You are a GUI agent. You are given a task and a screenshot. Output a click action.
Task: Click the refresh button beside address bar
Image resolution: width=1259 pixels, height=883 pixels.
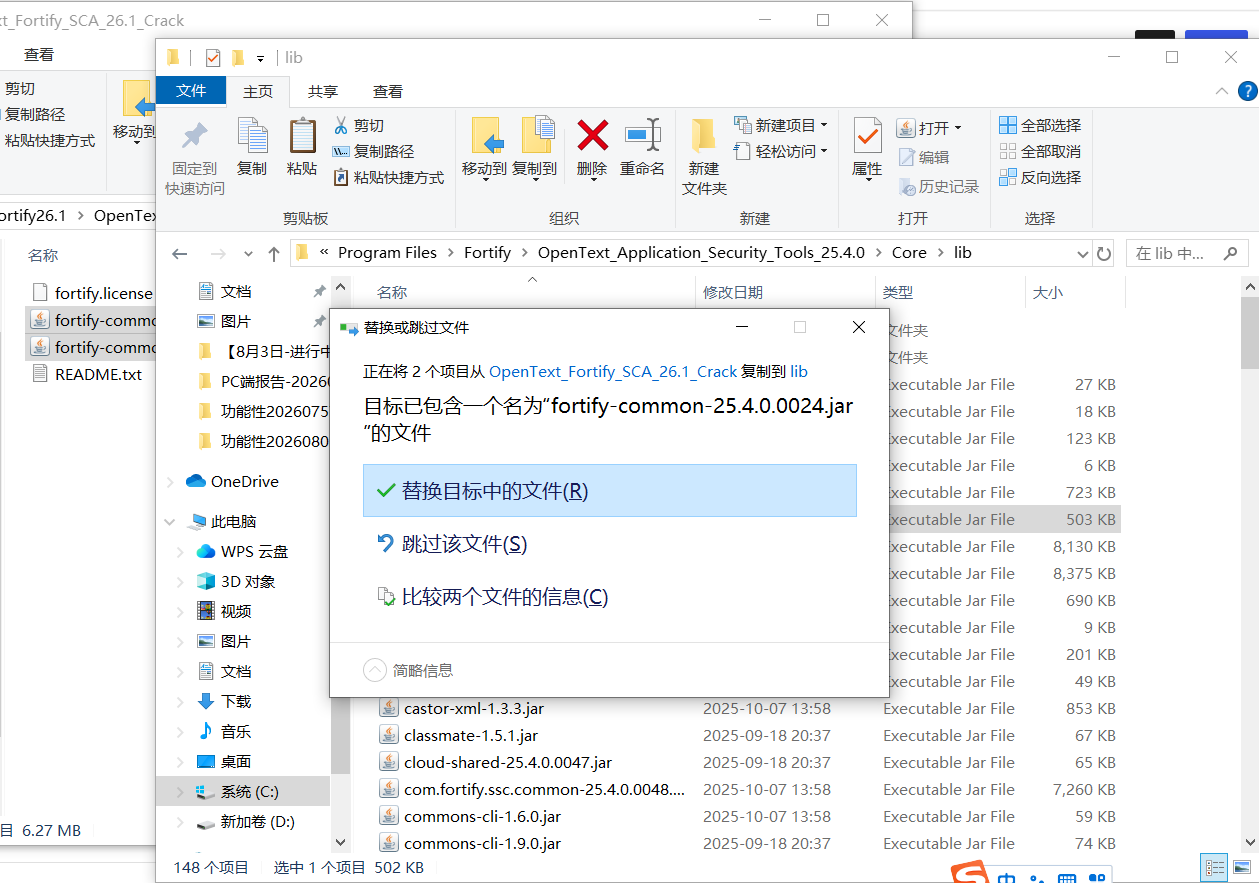click(x=1104, y=254)
